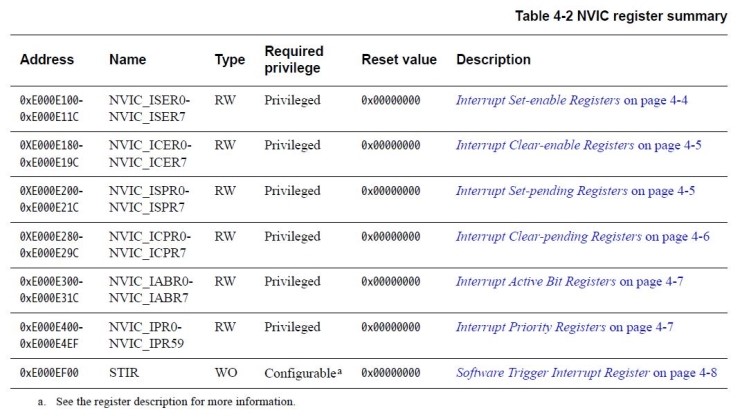Click the 0xE000EF00 address cell
Viewport: 740px width, 417px height.
[51, 372]
